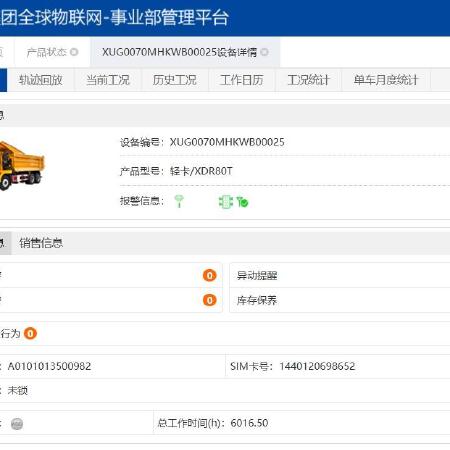Viewport: 450px width, 450px height.
Task: Click the 事业部管理平台 header title
Action: [169, 17]
